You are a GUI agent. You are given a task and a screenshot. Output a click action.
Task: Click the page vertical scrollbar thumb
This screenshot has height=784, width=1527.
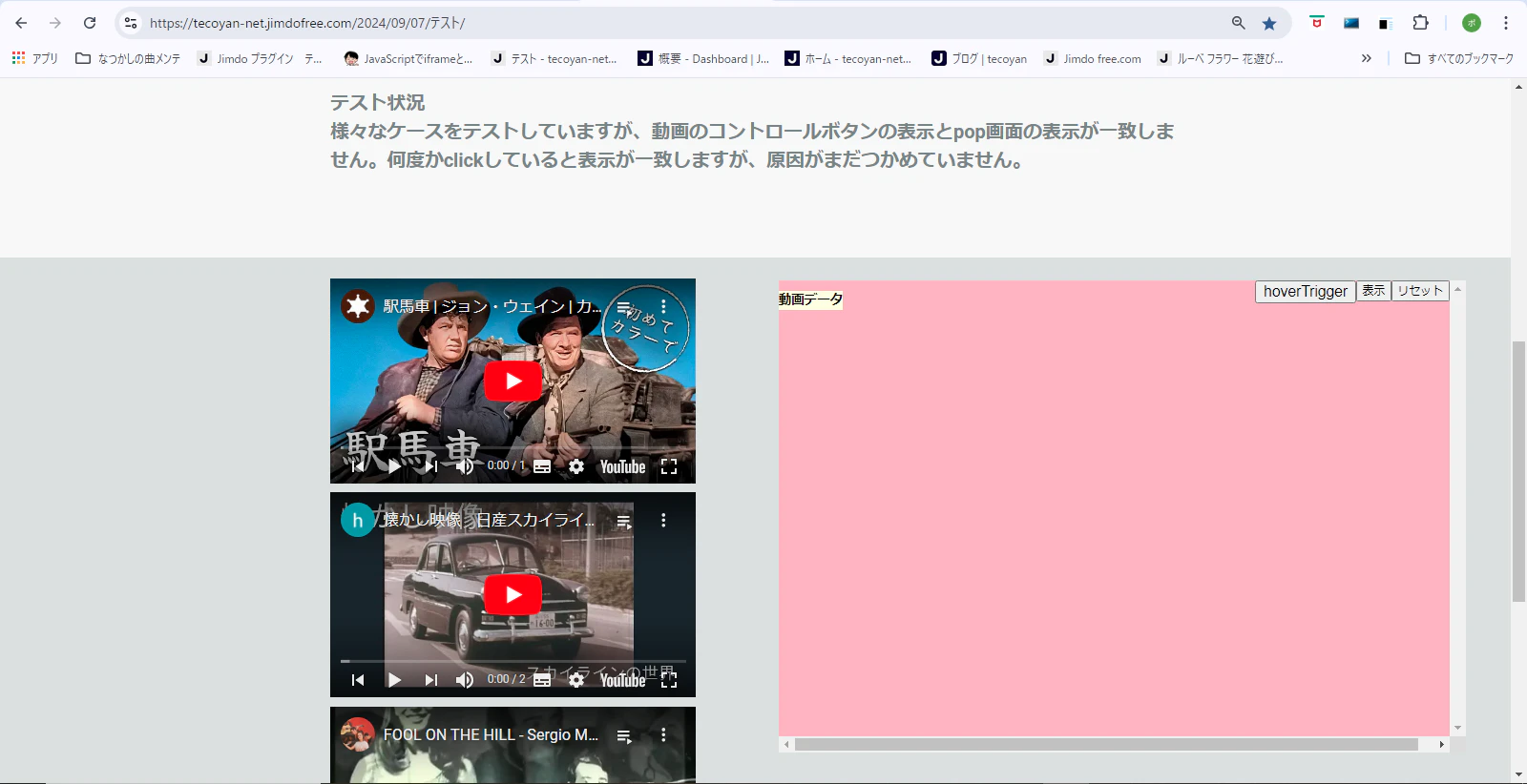1518,471
